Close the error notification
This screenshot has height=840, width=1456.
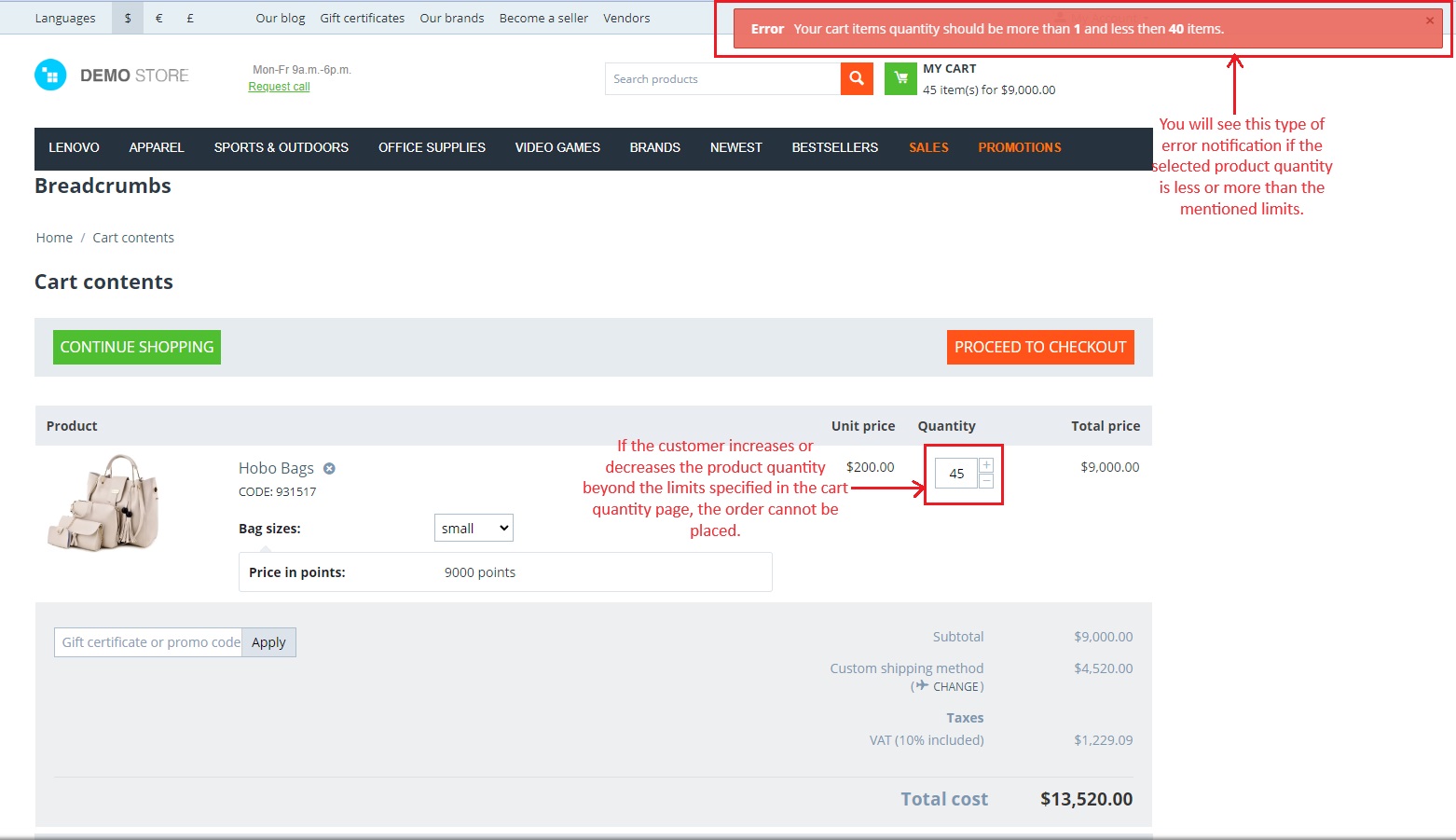1430,21
